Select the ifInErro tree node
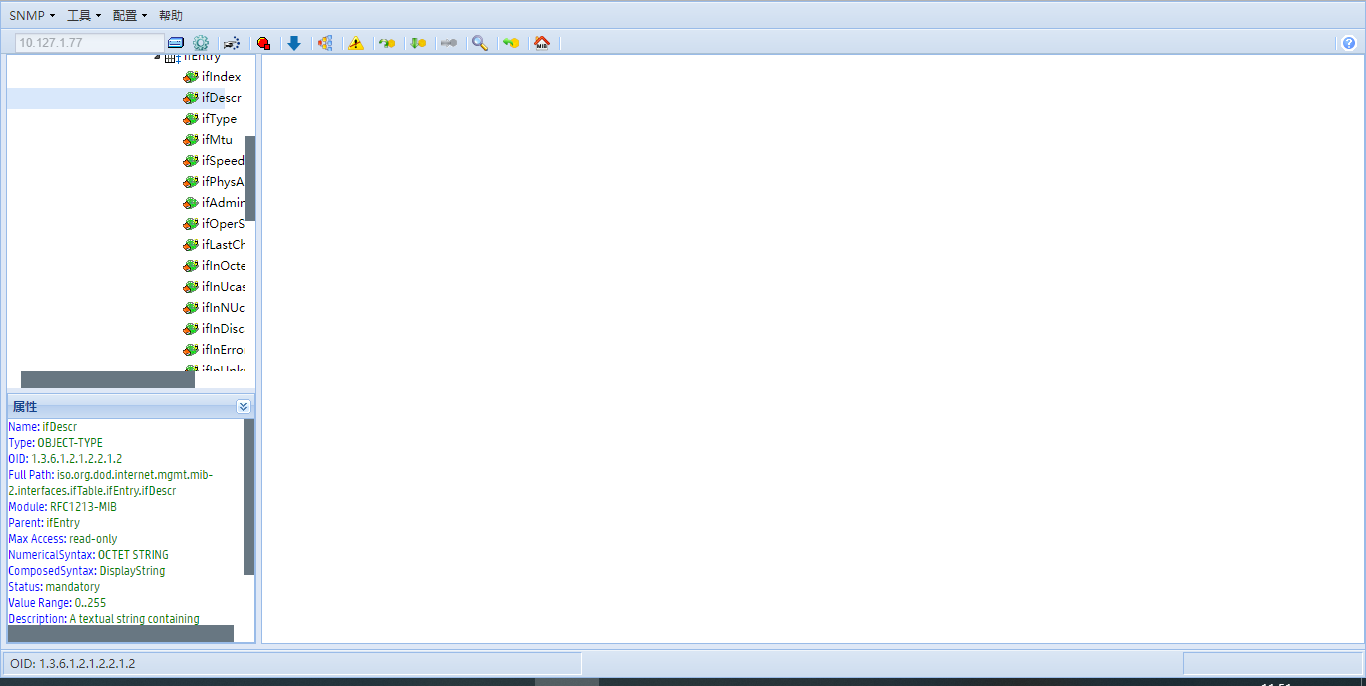 (222, 350)
